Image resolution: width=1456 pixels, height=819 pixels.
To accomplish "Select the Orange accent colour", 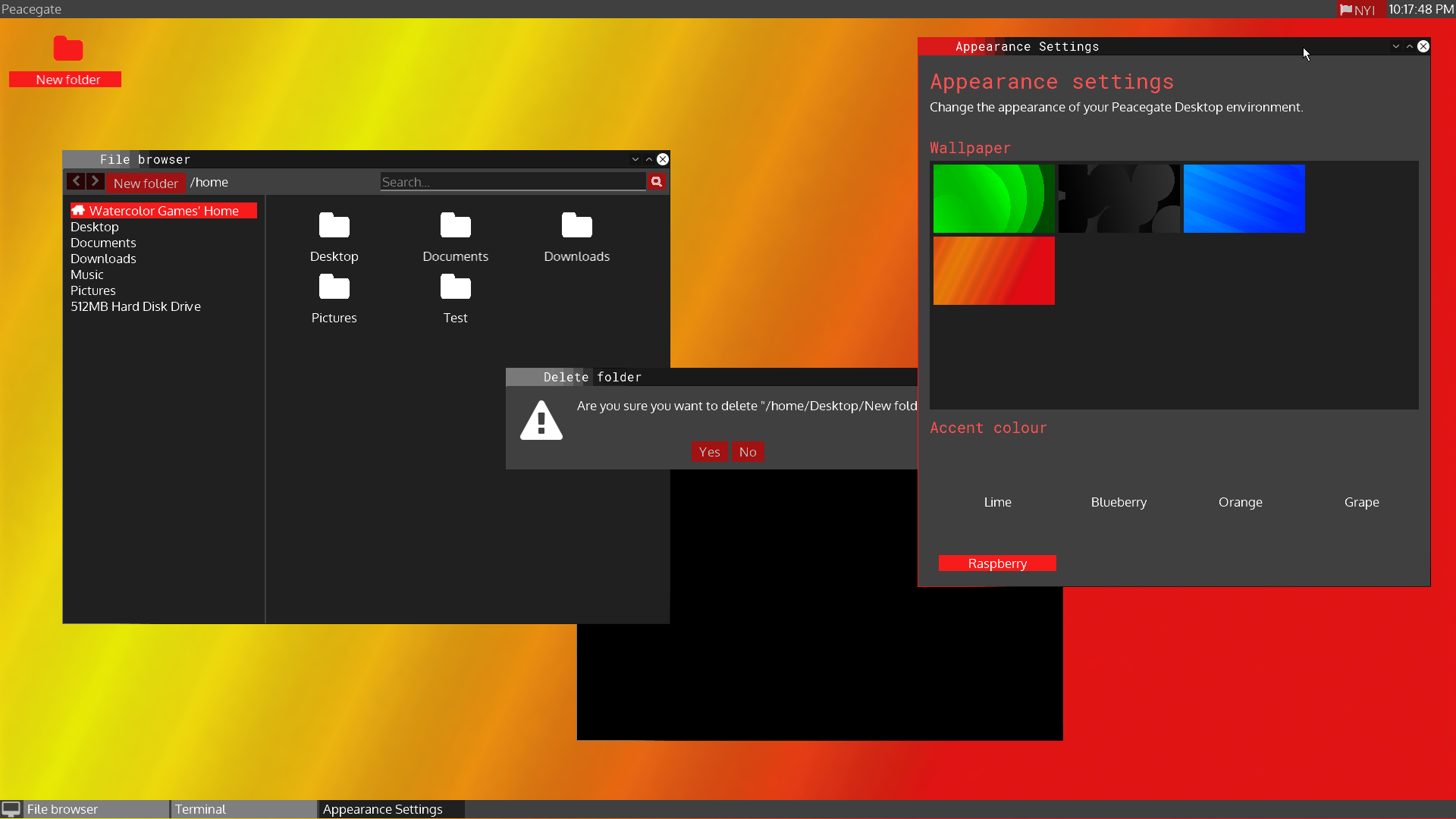I will coord(1240,502).
